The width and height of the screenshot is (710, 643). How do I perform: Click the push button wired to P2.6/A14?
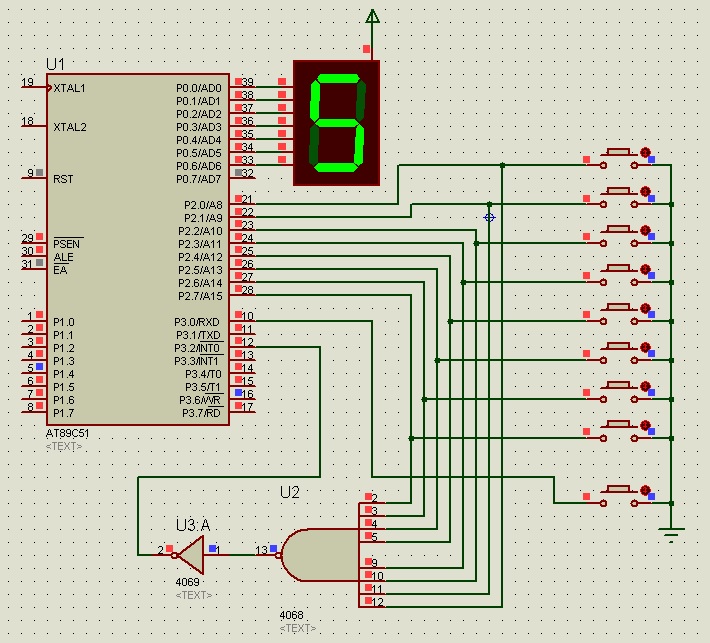point(619,392)
